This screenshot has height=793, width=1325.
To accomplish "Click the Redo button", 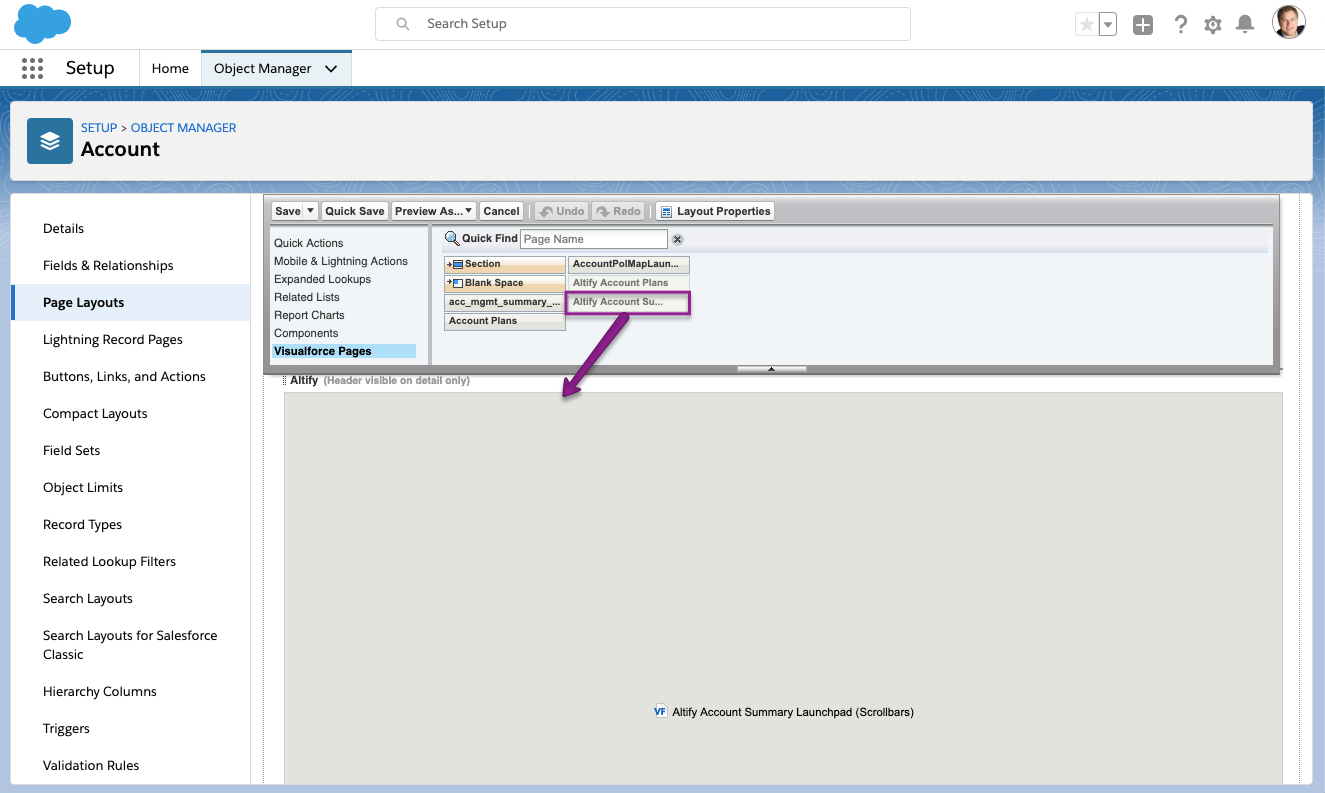I will point(618,211).
